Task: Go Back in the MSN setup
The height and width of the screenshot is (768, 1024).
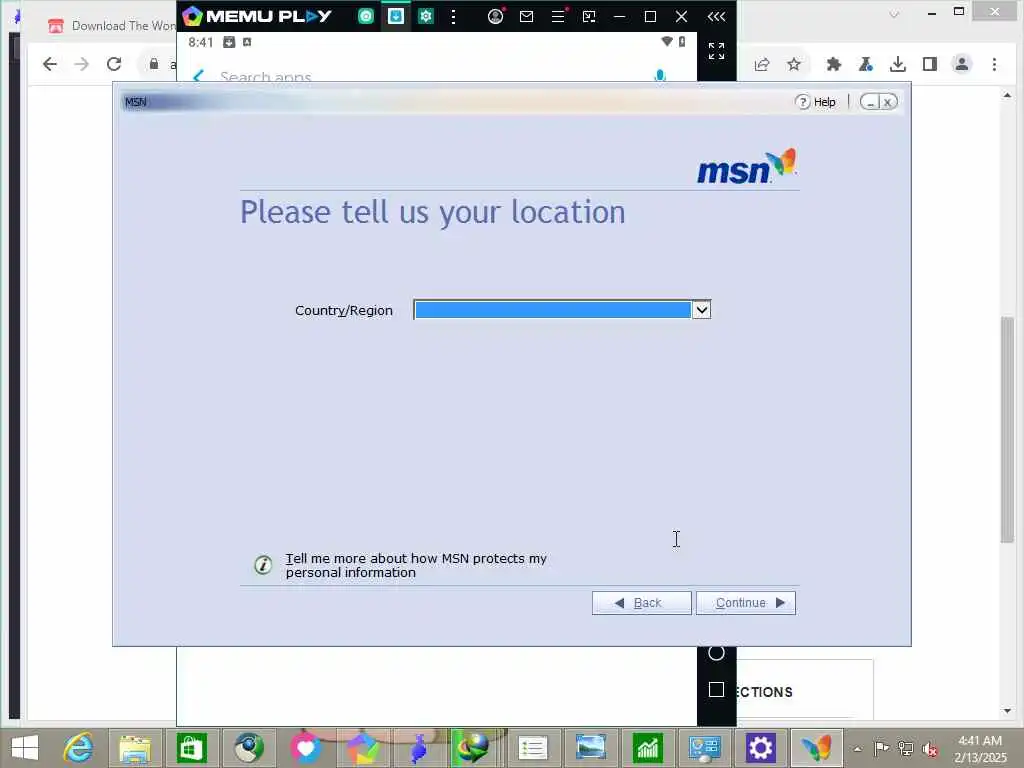Action: 641,603
